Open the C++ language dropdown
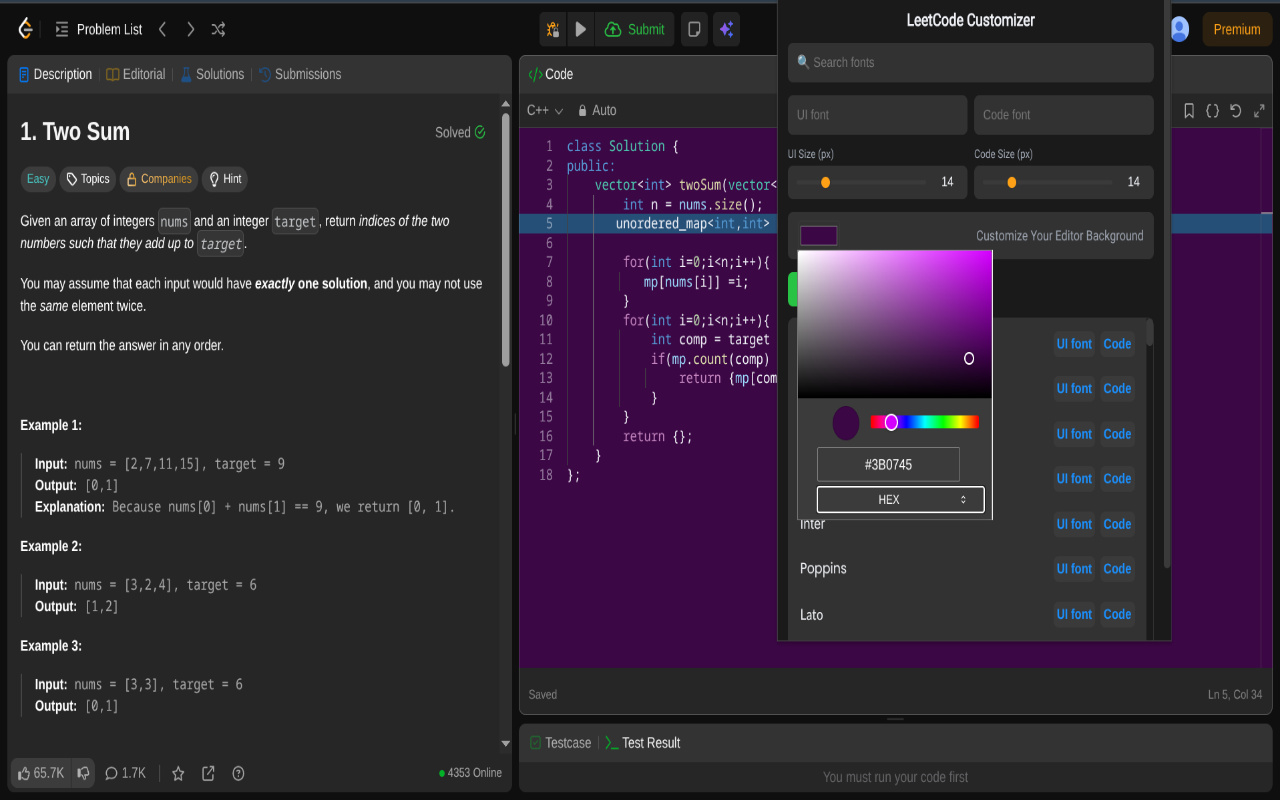 tap(545, 110)
